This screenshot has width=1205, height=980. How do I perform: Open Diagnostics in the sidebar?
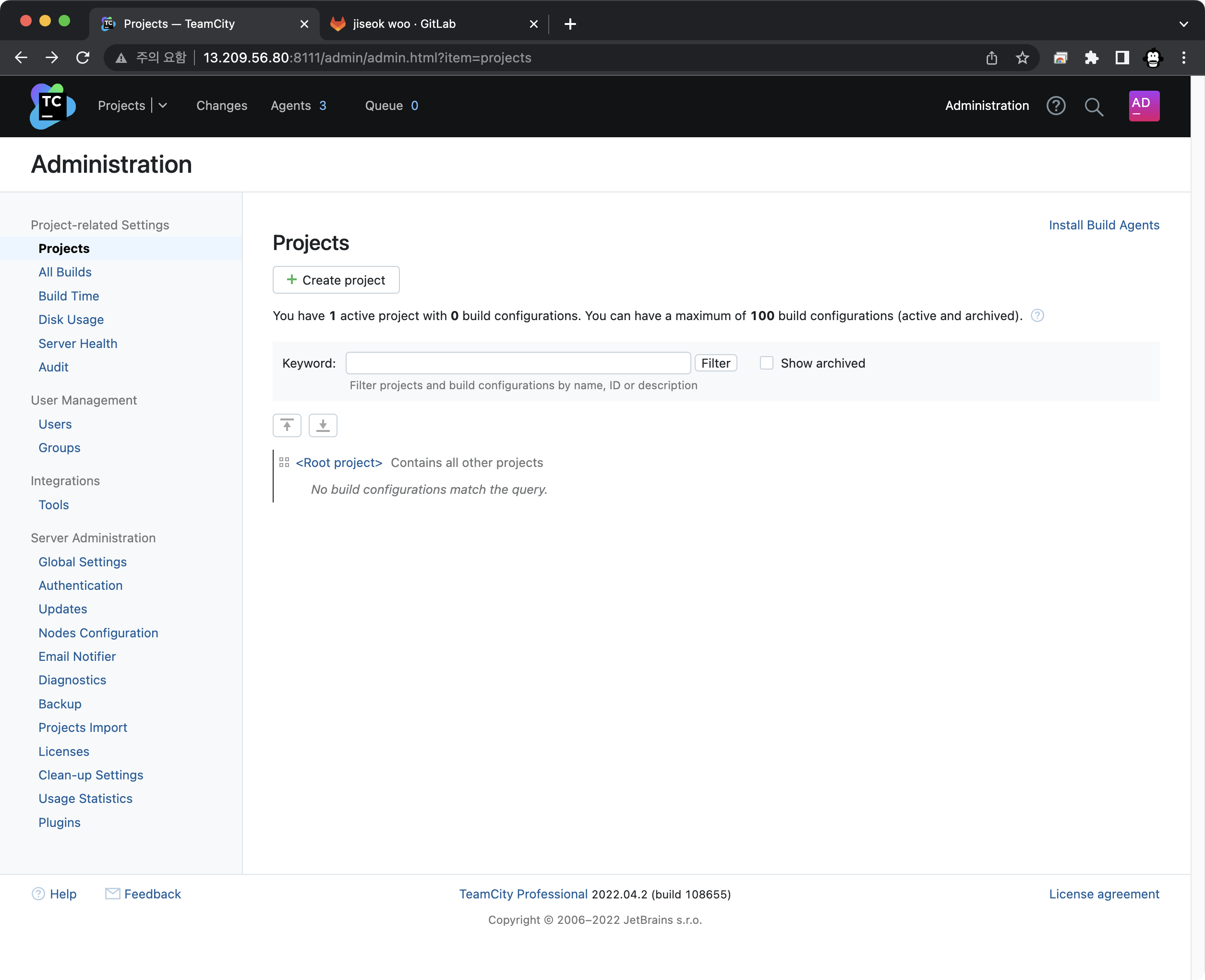point(72,680)
